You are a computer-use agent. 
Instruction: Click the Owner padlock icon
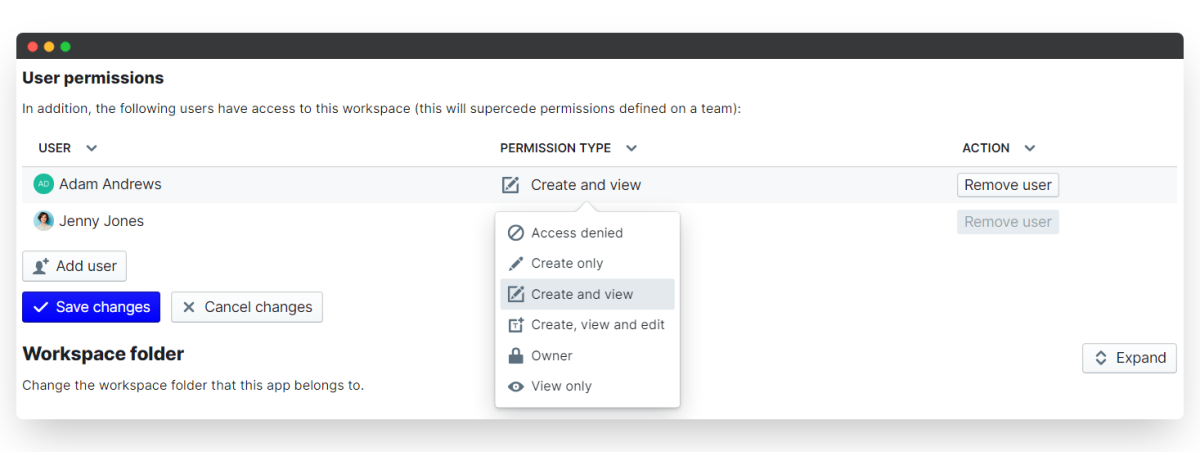pyautogui.click(x=516, y=356)
